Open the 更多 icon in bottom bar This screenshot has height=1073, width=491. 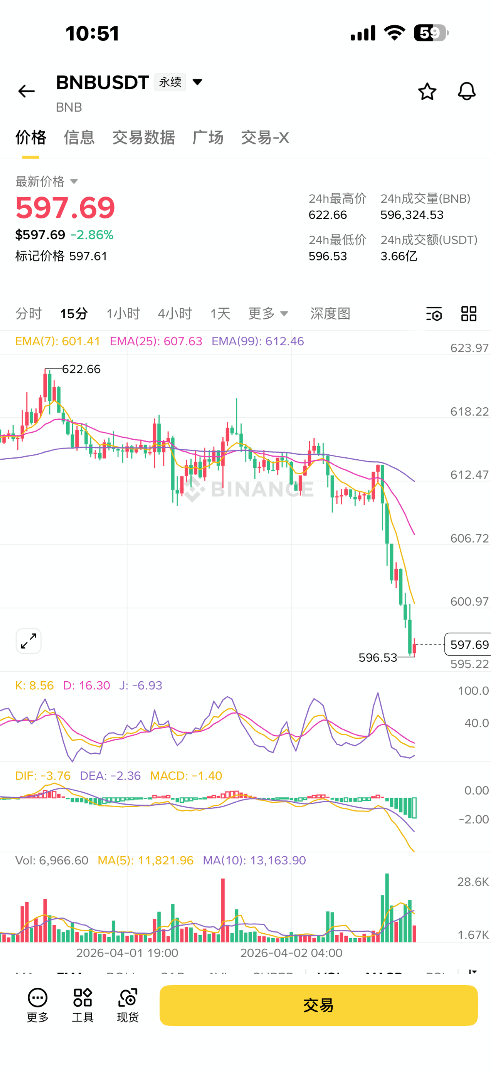(x=38, y=1005)
